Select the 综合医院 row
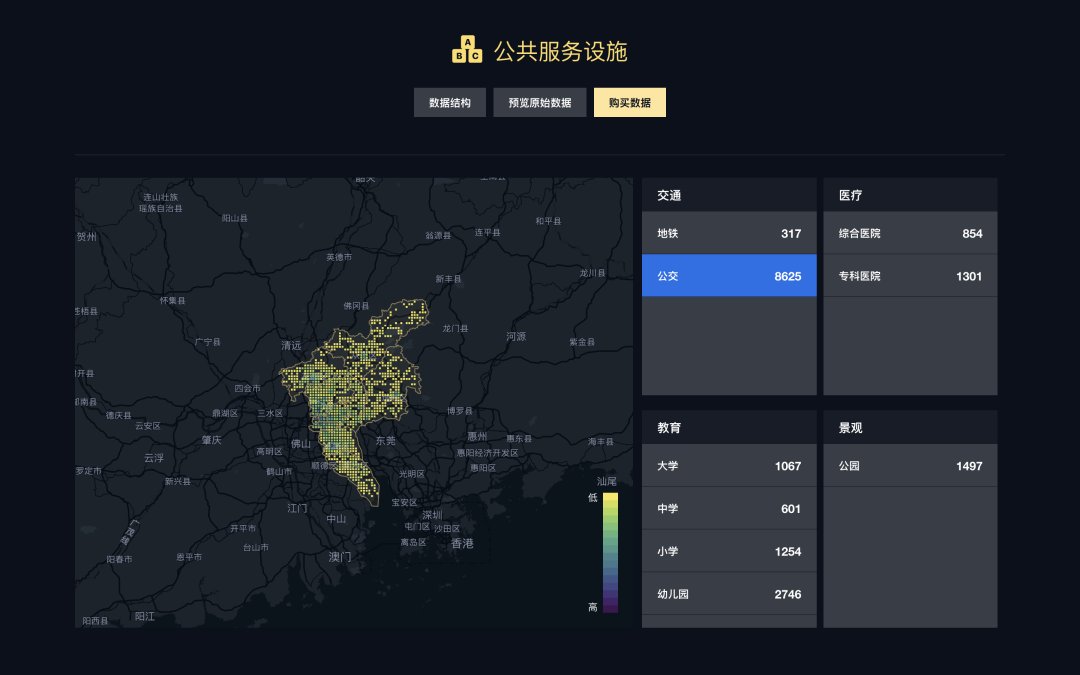1080x675 pixels. tap(911, 233)
